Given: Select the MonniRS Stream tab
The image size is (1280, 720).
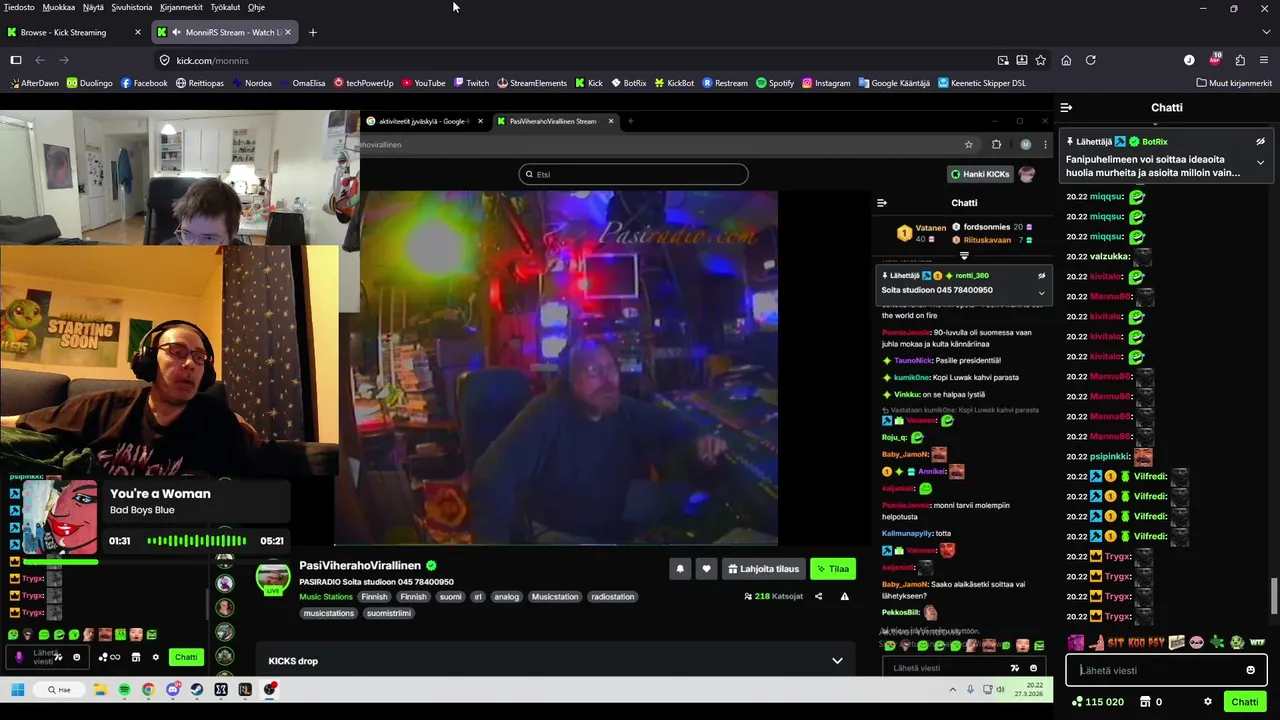Looking at the screenshot, I should coord(225,32).
